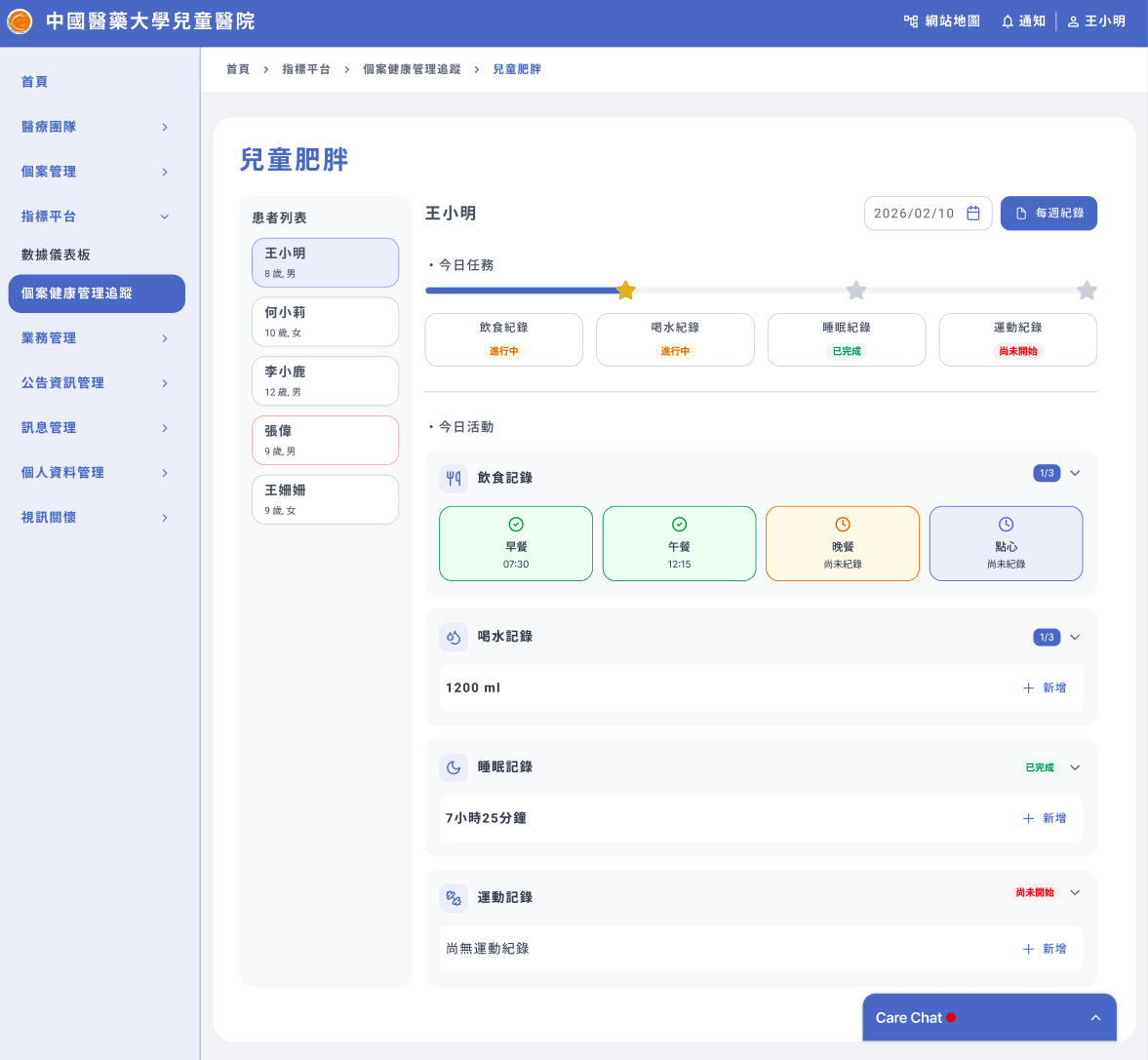Click the water droplet icon
Viewport: 1148px width, 1060px height.
click(x=454, y=637)
